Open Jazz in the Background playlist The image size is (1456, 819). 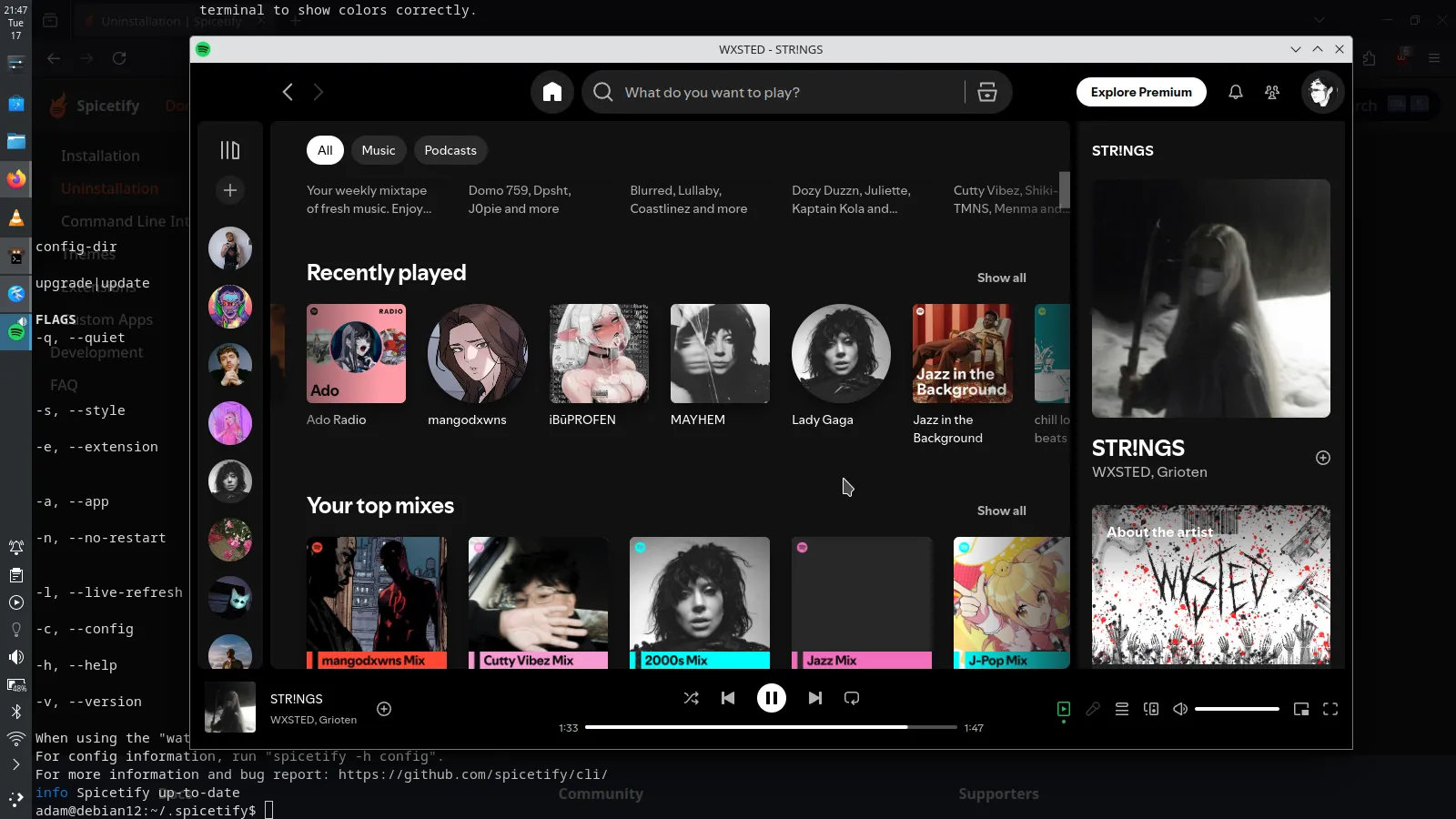click(x=963, y=374)
